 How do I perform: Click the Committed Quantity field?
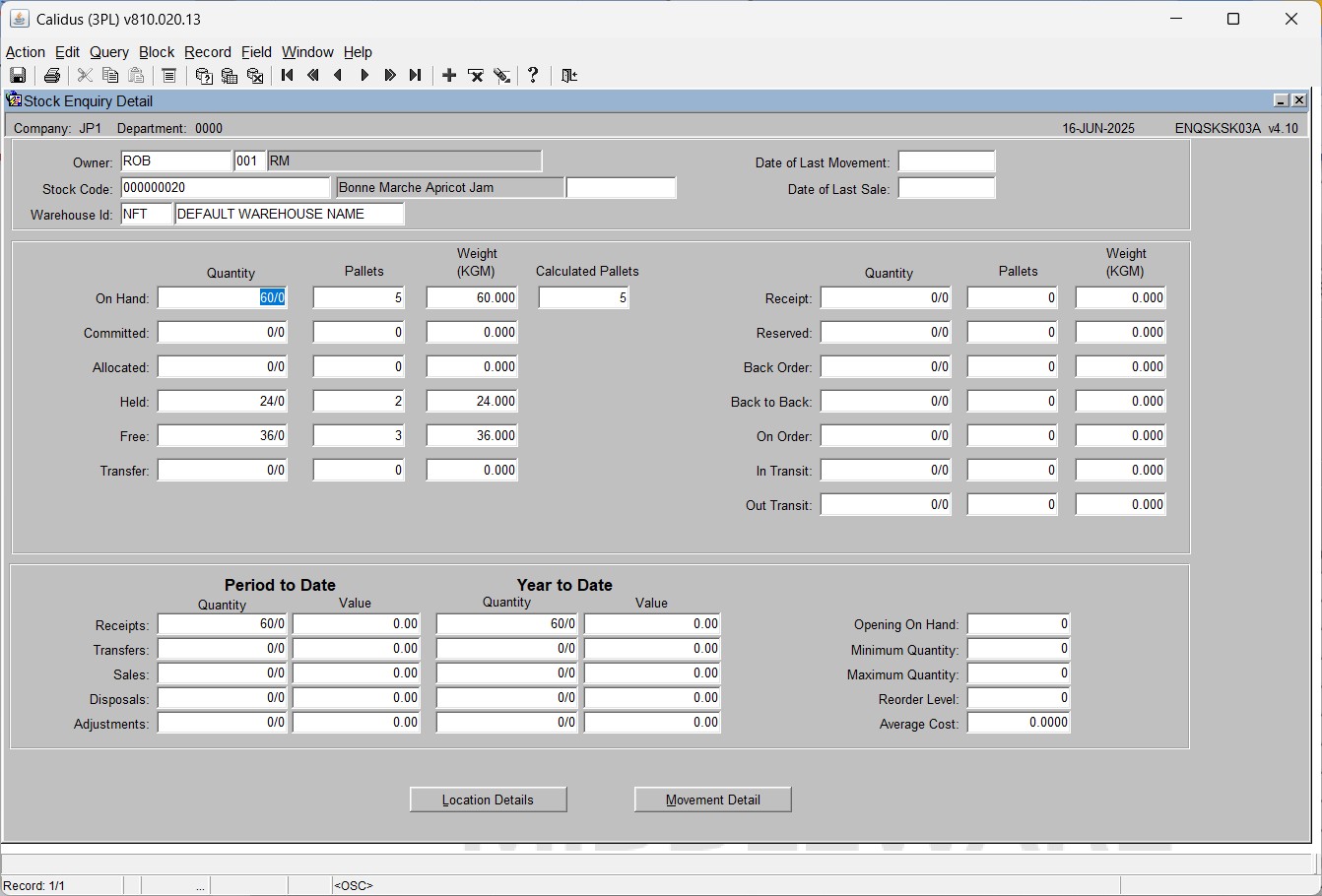coord(223,333)
